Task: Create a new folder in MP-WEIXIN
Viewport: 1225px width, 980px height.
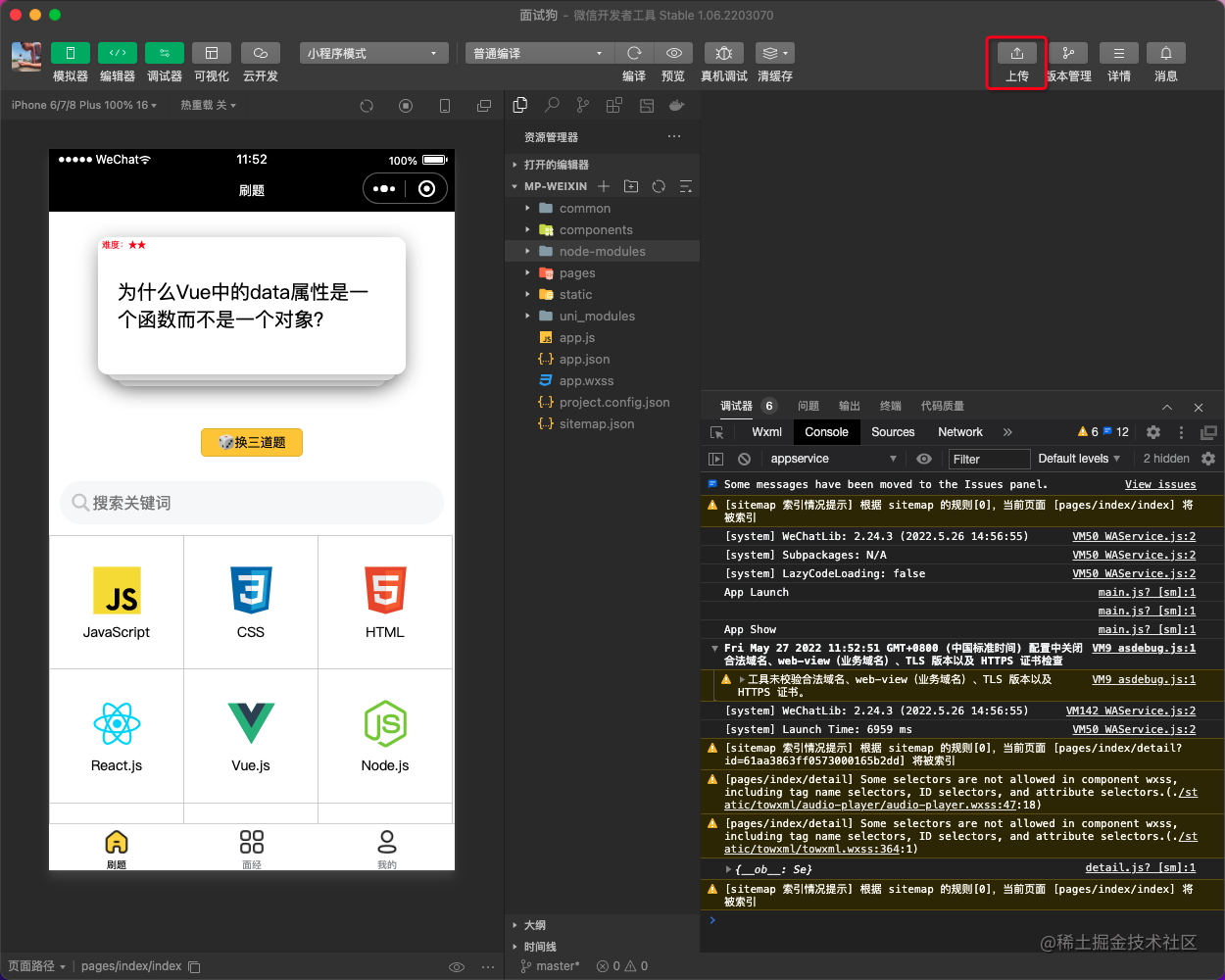Action: click(631, 186)
